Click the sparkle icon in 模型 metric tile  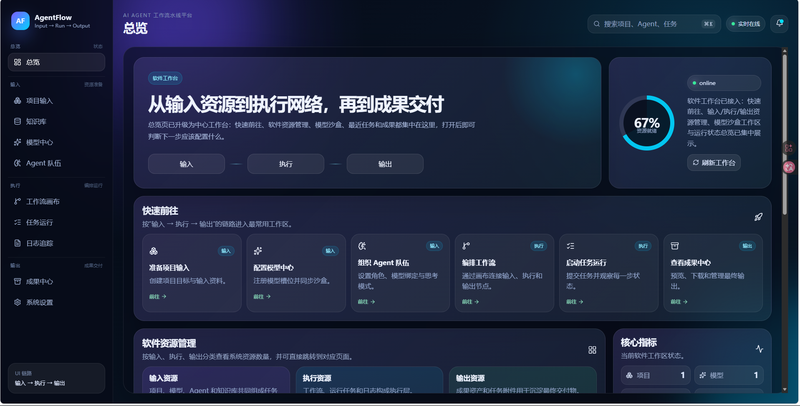coord(703,375)
